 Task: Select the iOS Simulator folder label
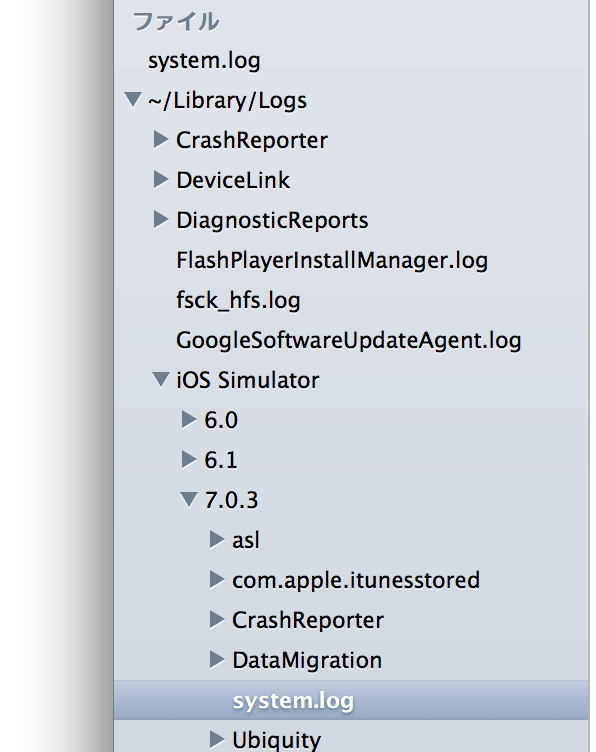[247, 380]
